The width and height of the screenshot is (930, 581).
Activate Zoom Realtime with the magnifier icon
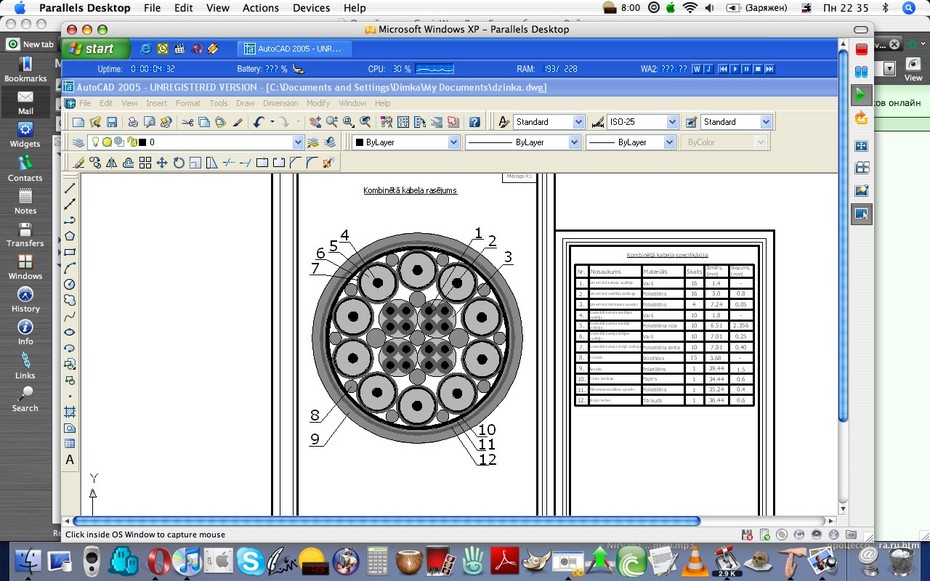pyautogui.click(x=332, y=122)
